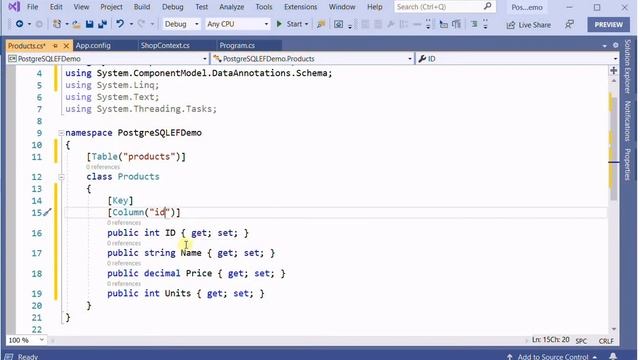
Task: Click the CRLF line ending indicator
Action: (607, 341)
